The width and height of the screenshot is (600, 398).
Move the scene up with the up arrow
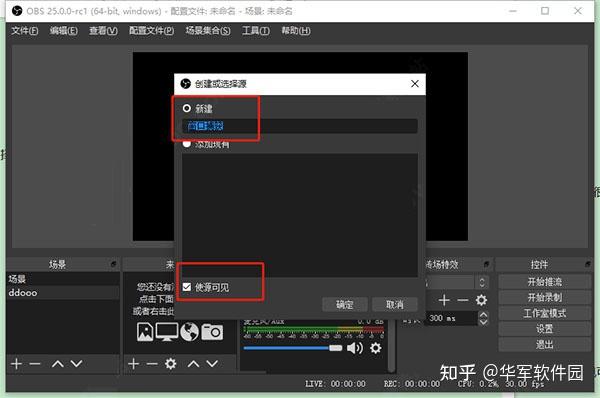[57, 364]
